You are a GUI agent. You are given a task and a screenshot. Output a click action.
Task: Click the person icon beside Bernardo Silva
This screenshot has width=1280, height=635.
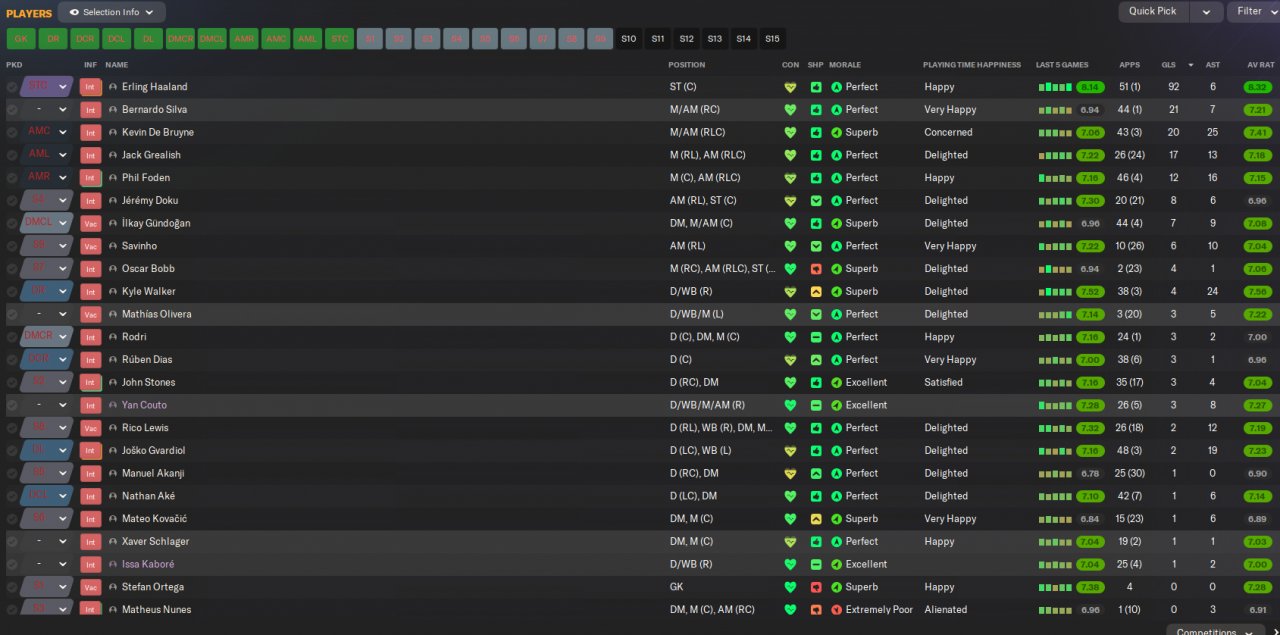tap(113, 110)
